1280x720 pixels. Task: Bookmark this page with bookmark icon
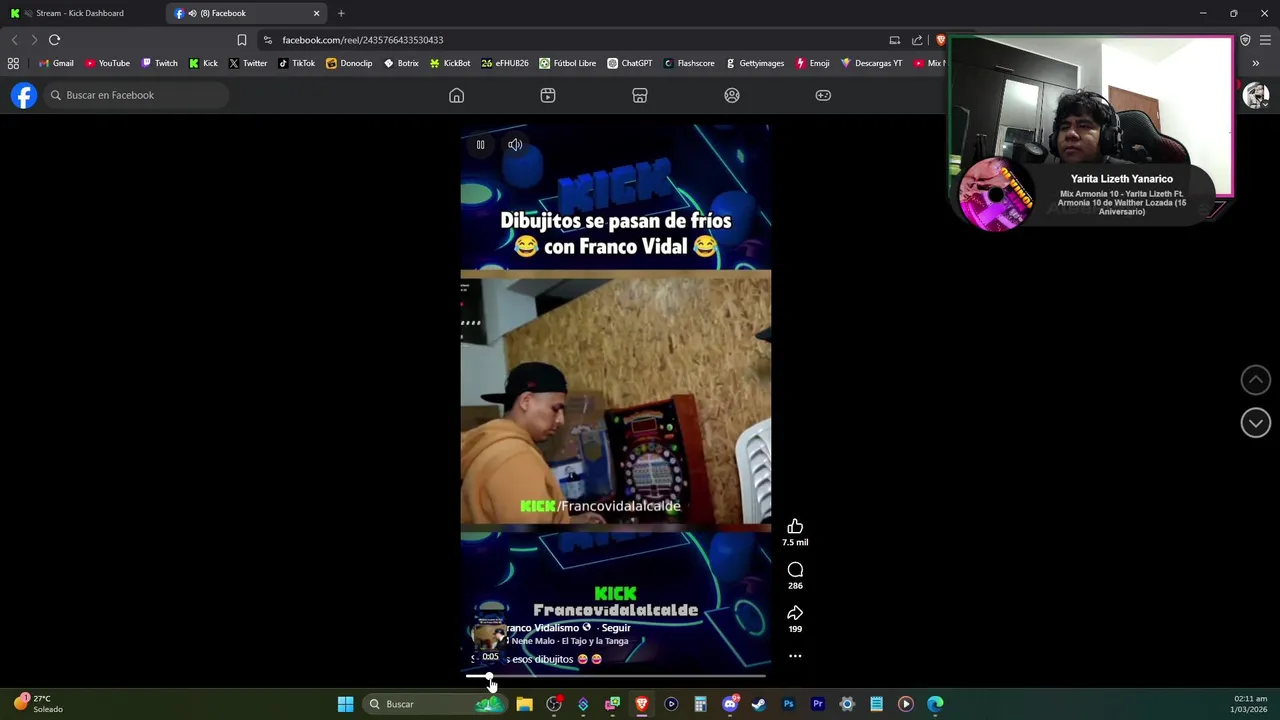tap(241, 40)
